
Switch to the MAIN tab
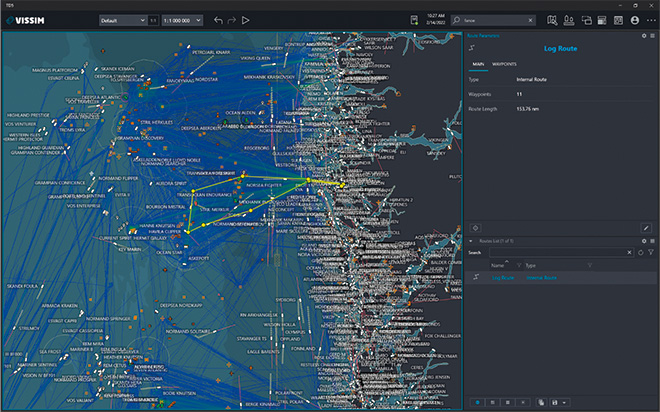478,64
